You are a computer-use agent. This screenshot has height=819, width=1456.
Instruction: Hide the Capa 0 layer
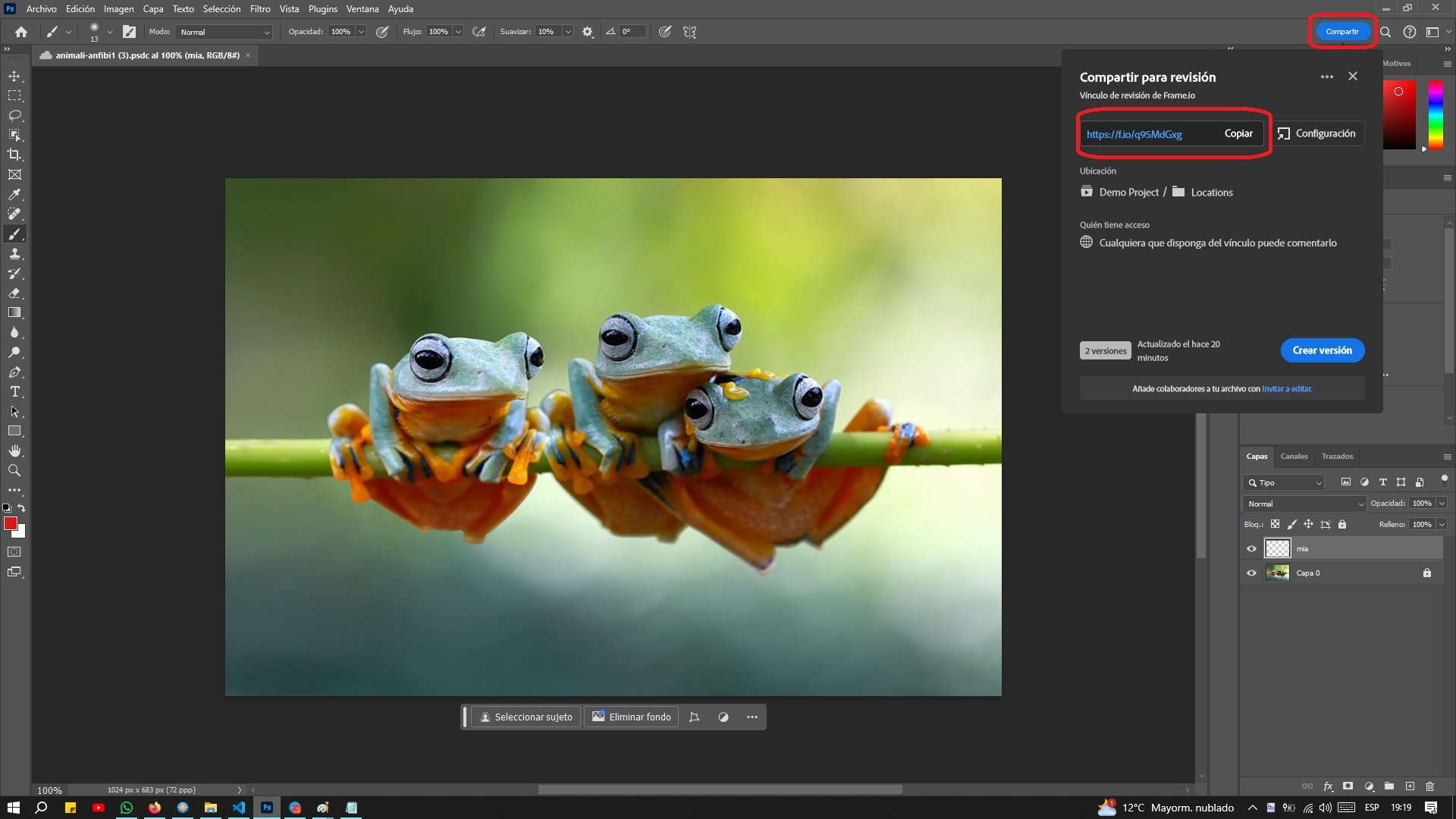(x=1251, y=573)
